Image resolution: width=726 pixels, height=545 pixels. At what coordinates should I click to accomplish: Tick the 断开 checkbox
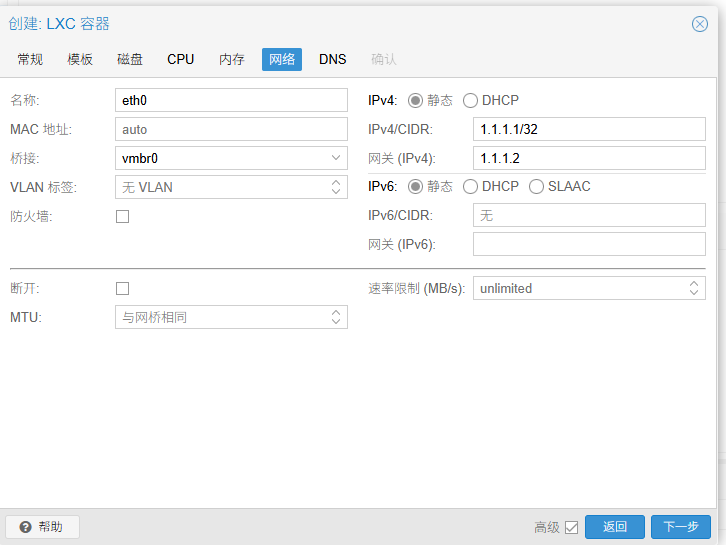(123, 288)
